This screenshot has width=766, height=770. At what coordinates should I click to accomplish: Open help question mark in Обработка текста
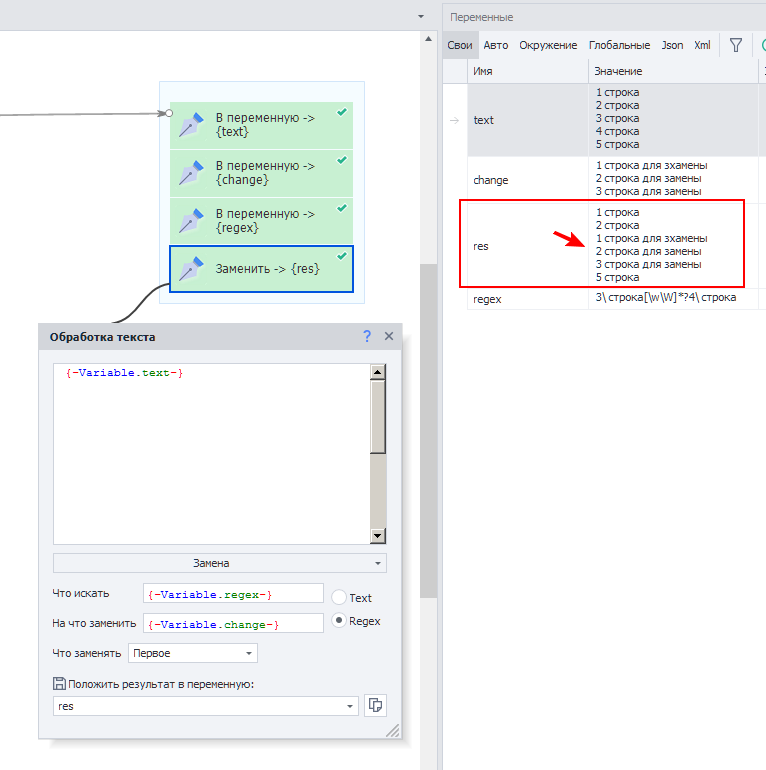367,336
